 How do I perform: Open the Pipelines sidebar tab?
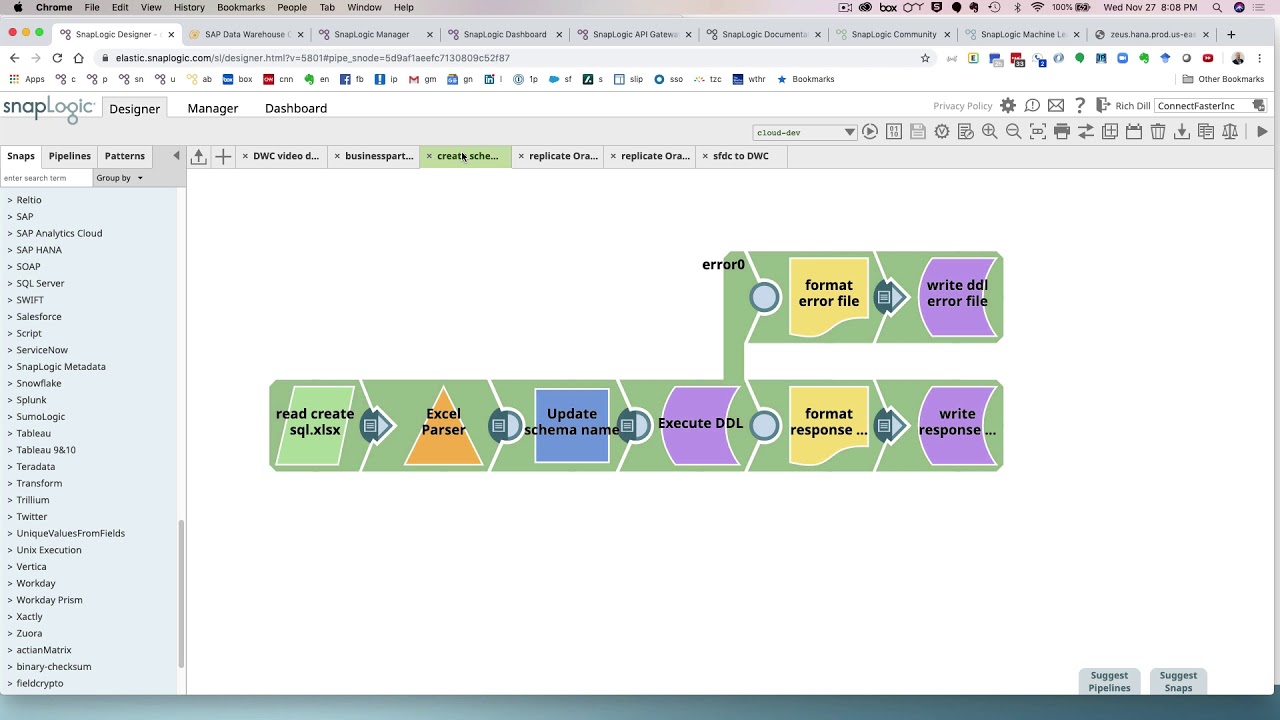tap(70, 156)
